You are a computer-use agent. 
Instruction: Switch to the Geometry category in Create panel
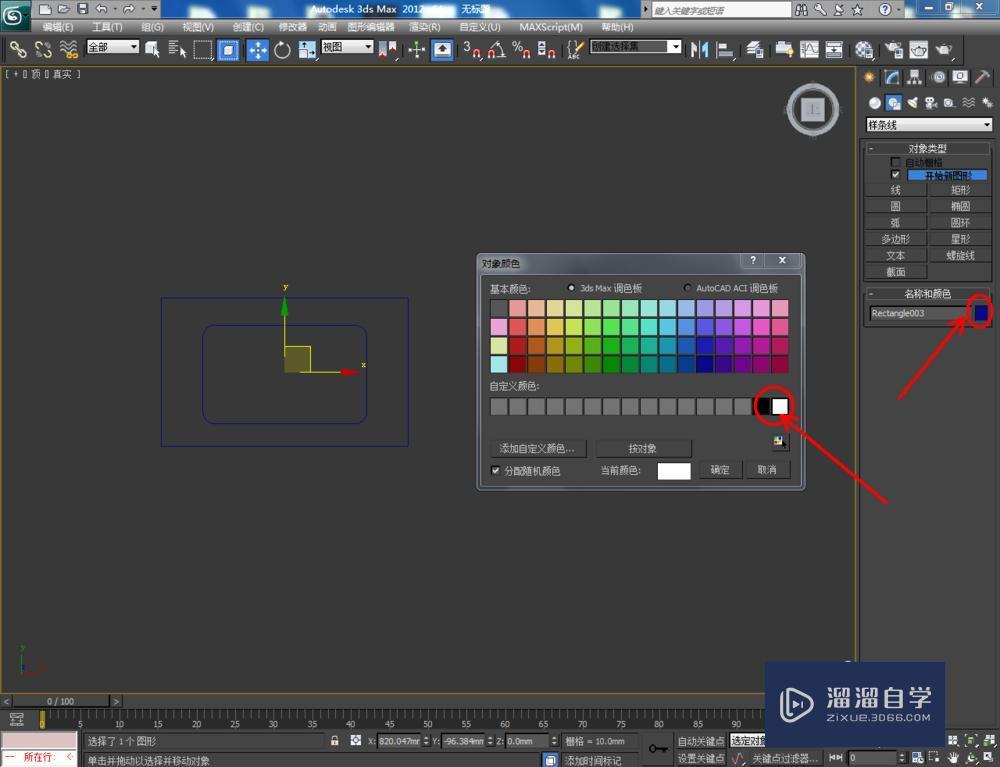pyautogui.click(x=874, y=102)
